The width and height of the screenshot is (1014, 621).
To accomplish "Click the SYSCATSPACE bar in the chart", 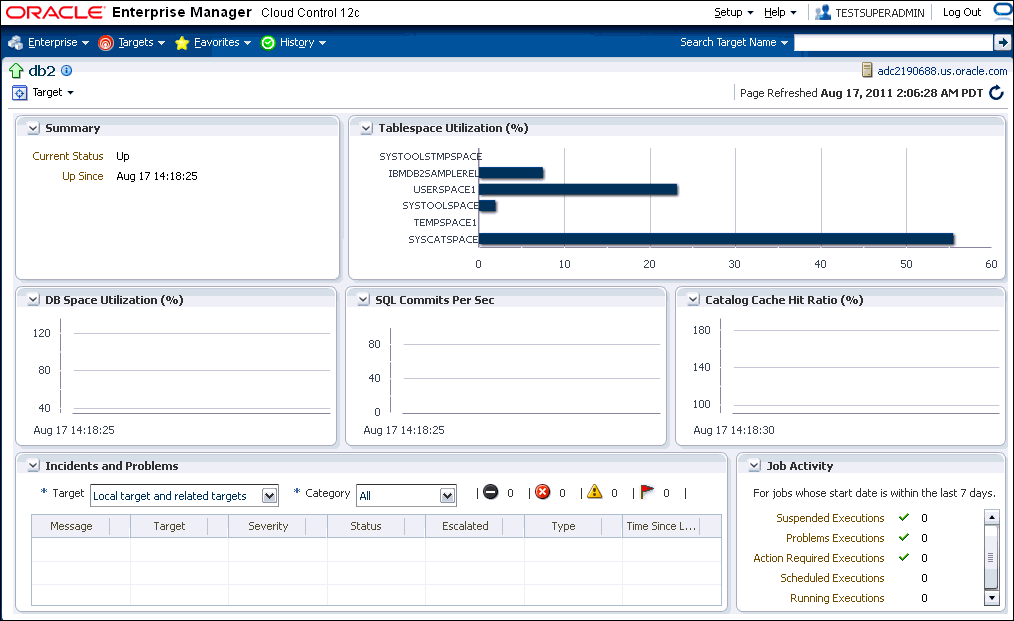I will click(x=716, y=239).
